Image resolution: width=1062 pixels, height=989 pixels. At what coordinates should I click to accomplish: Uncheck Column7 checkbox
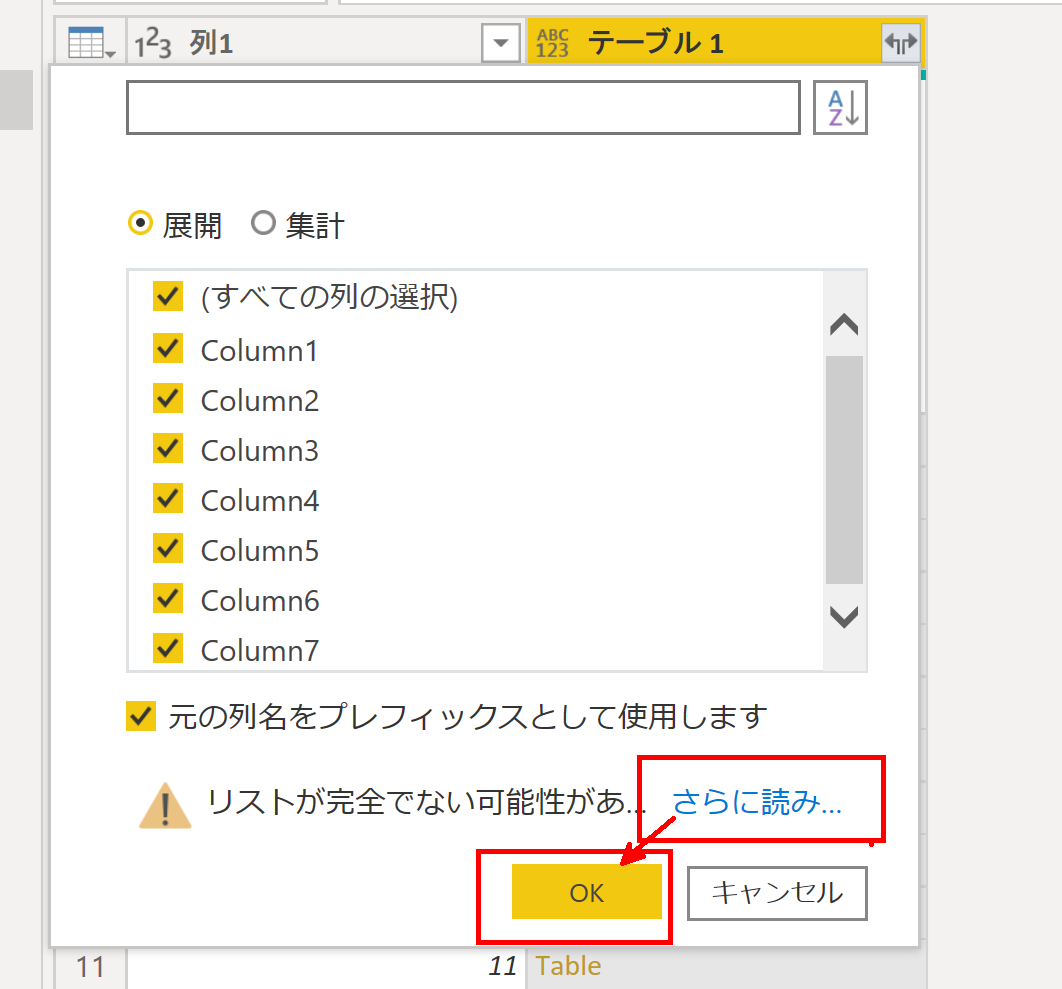pyautogui.click(x=167, y=648)
